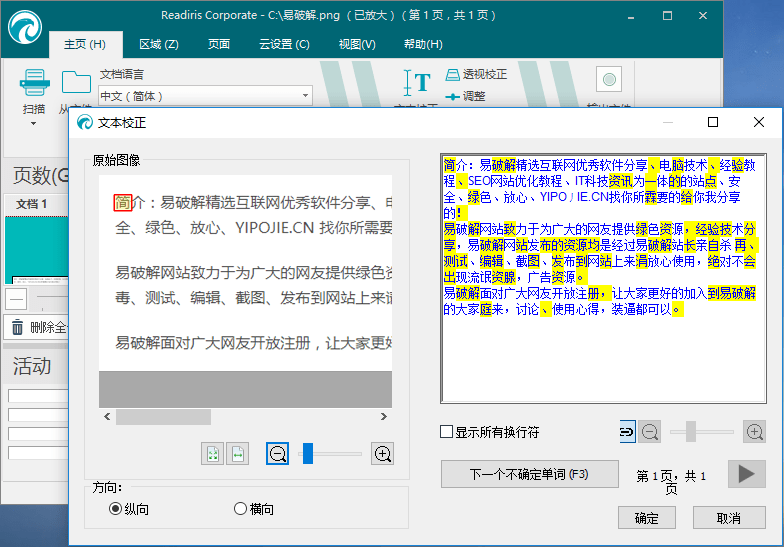Click the fit-to-width icon under the original image

pyautogui.click(x=237, y=453)
